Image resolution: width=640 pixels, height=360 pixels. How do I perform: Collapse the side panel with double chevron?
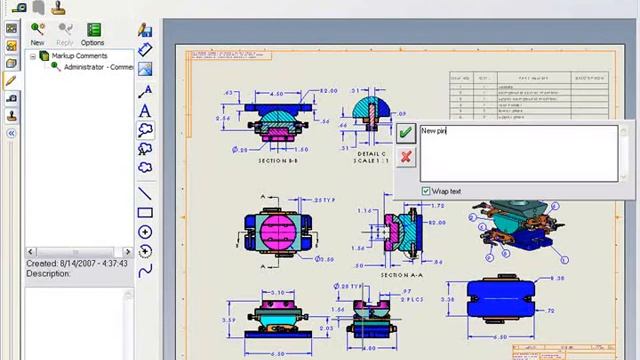pos(11,133)
